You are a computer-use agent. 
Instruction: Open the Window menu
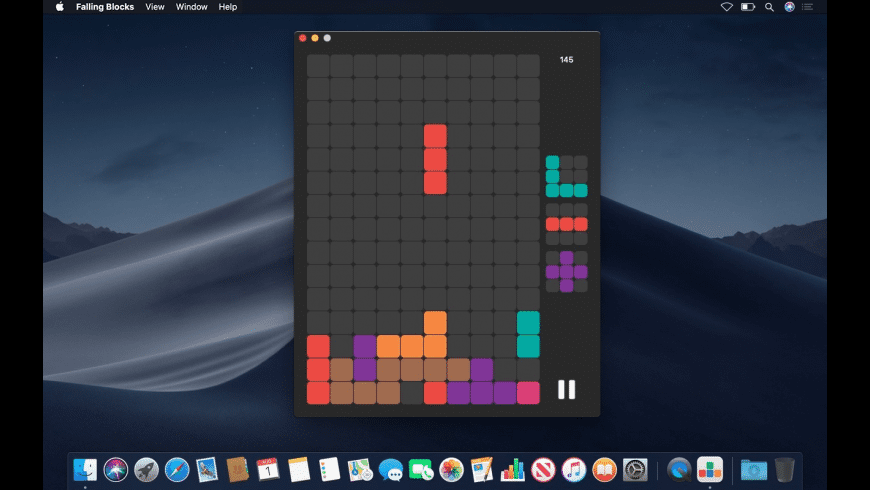coord(191,7)
